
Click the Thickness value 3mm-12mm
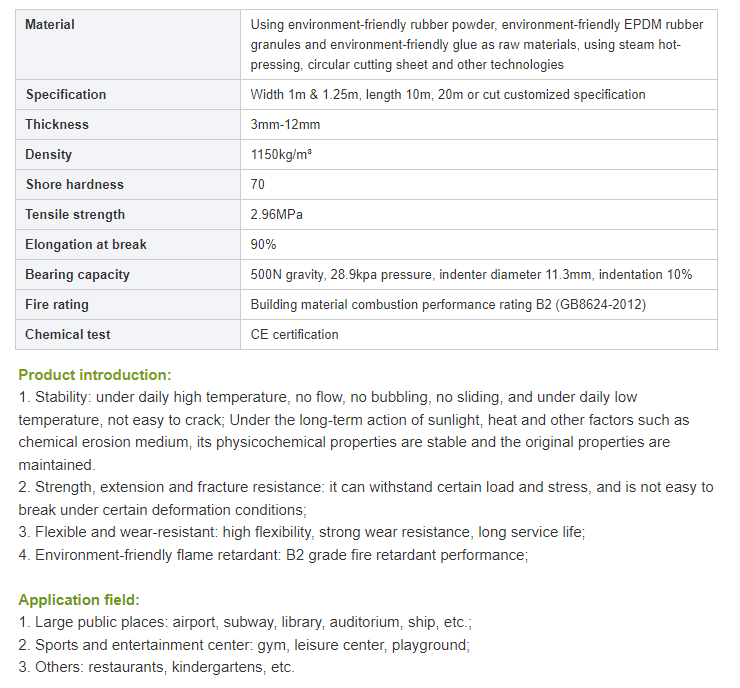click(285, 125)
